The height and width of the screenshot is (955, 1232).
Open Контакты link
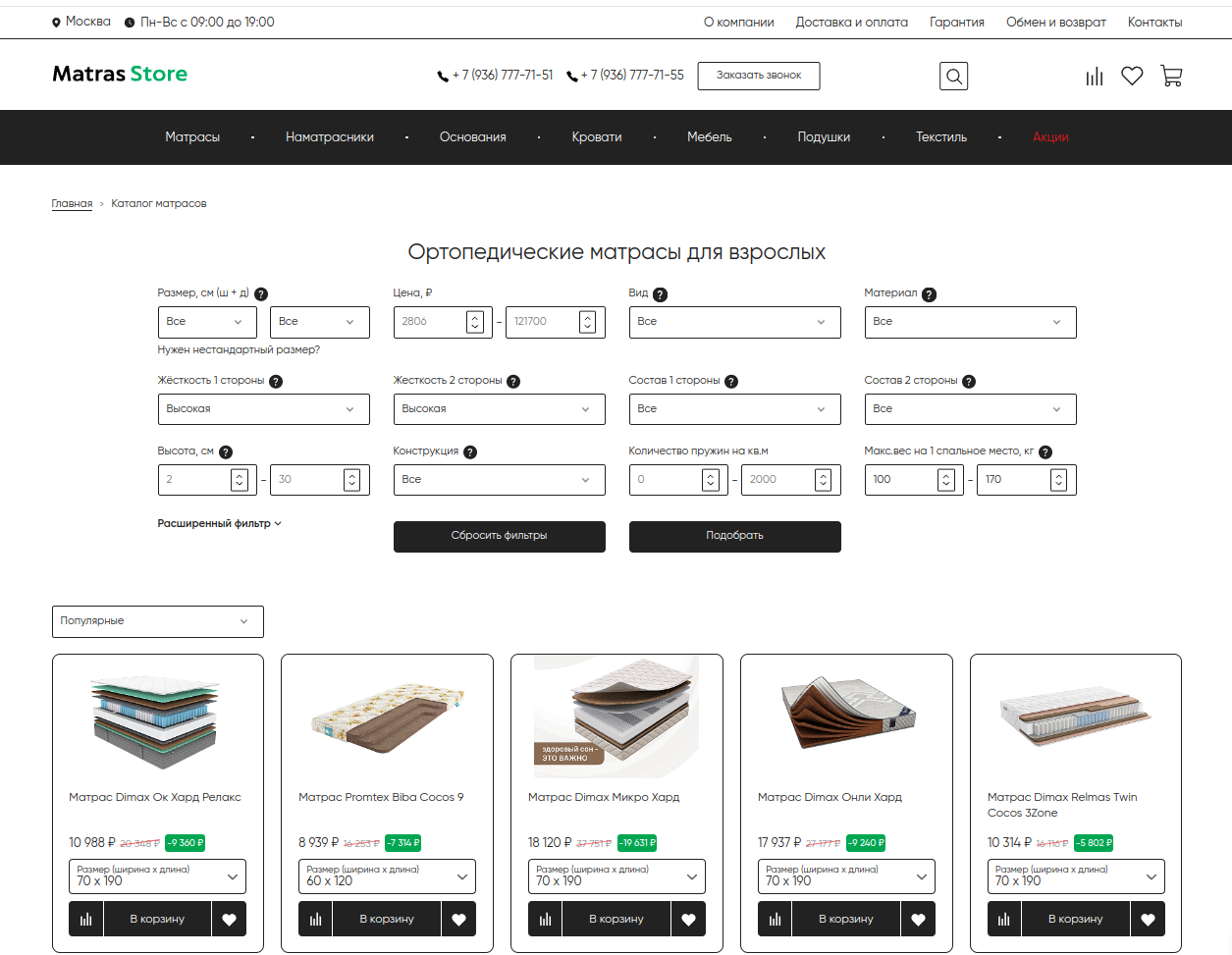click(x=1154, y=22)
